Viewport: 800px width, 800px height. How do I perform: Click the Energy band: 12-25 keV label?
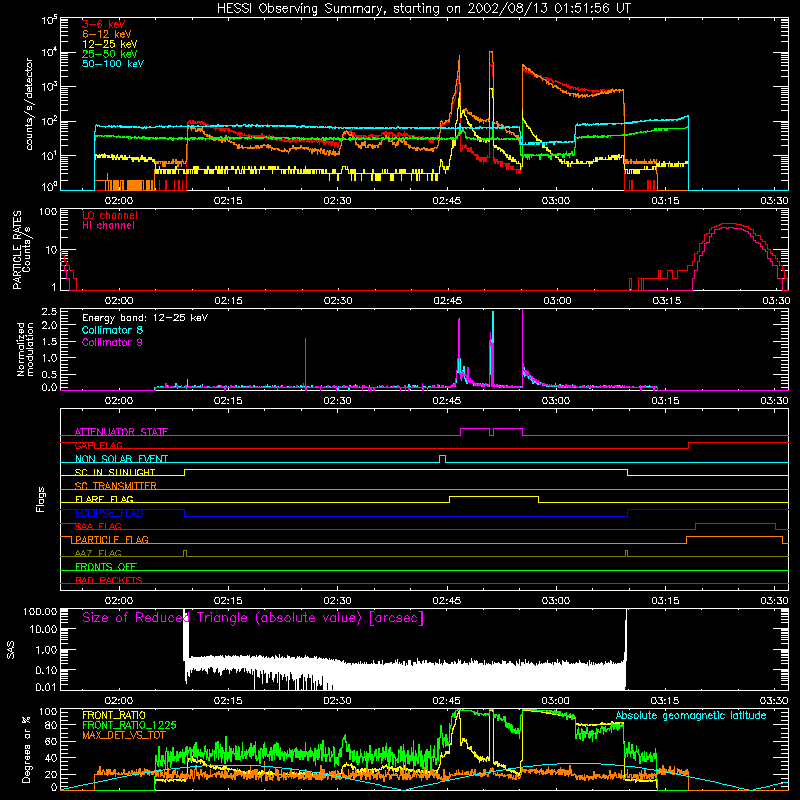(145, 318)
